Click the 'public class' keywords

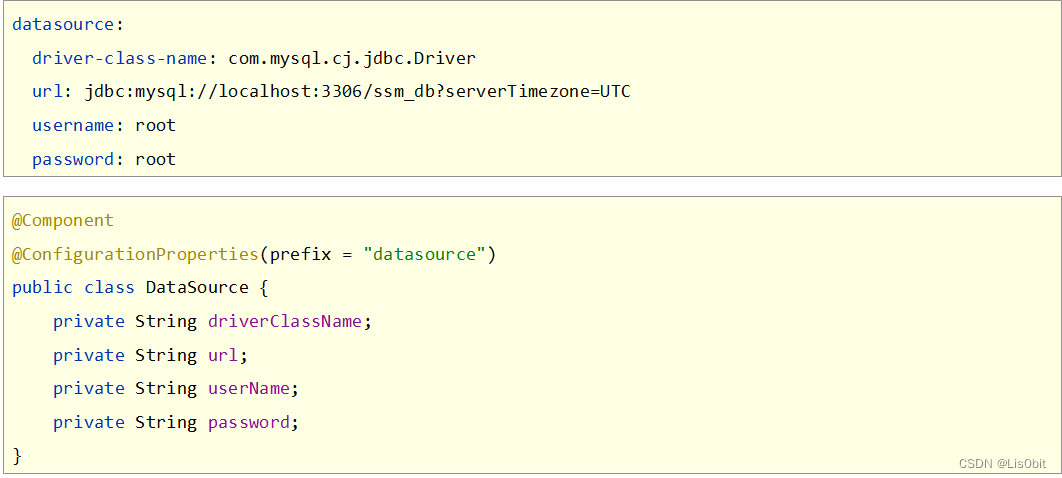tap(73, 288)
